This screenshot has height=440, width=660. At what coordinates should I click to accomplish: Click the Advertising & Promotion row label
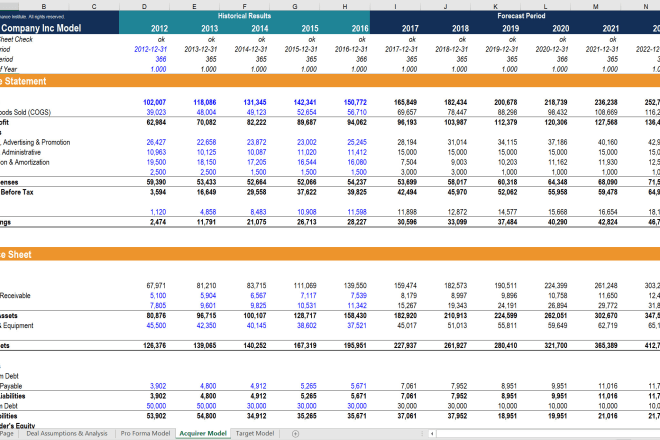pyautogui.click(x=36, y=142)
